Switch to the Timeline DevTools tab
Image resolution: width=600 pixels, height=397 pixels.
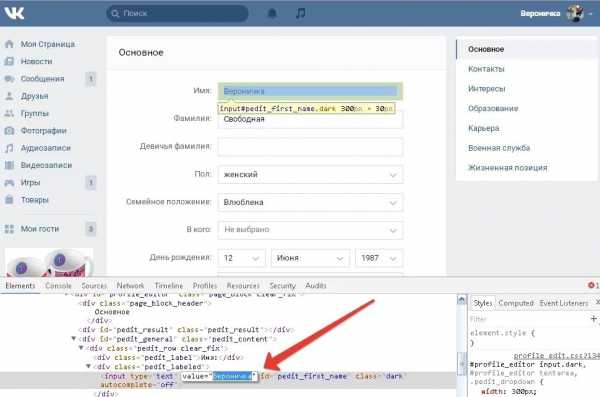point(169,286)
